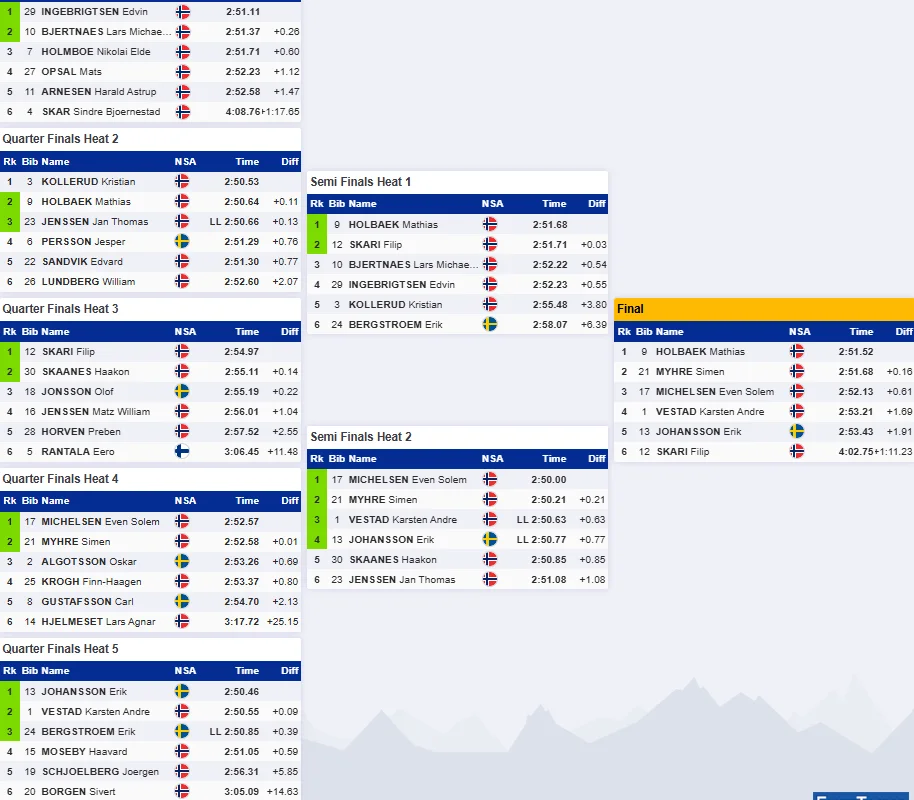Click Sweden flag next to ALGOTSSON Oskar
914x800 pixels.
pyautogui.click(x=182, y=562)
